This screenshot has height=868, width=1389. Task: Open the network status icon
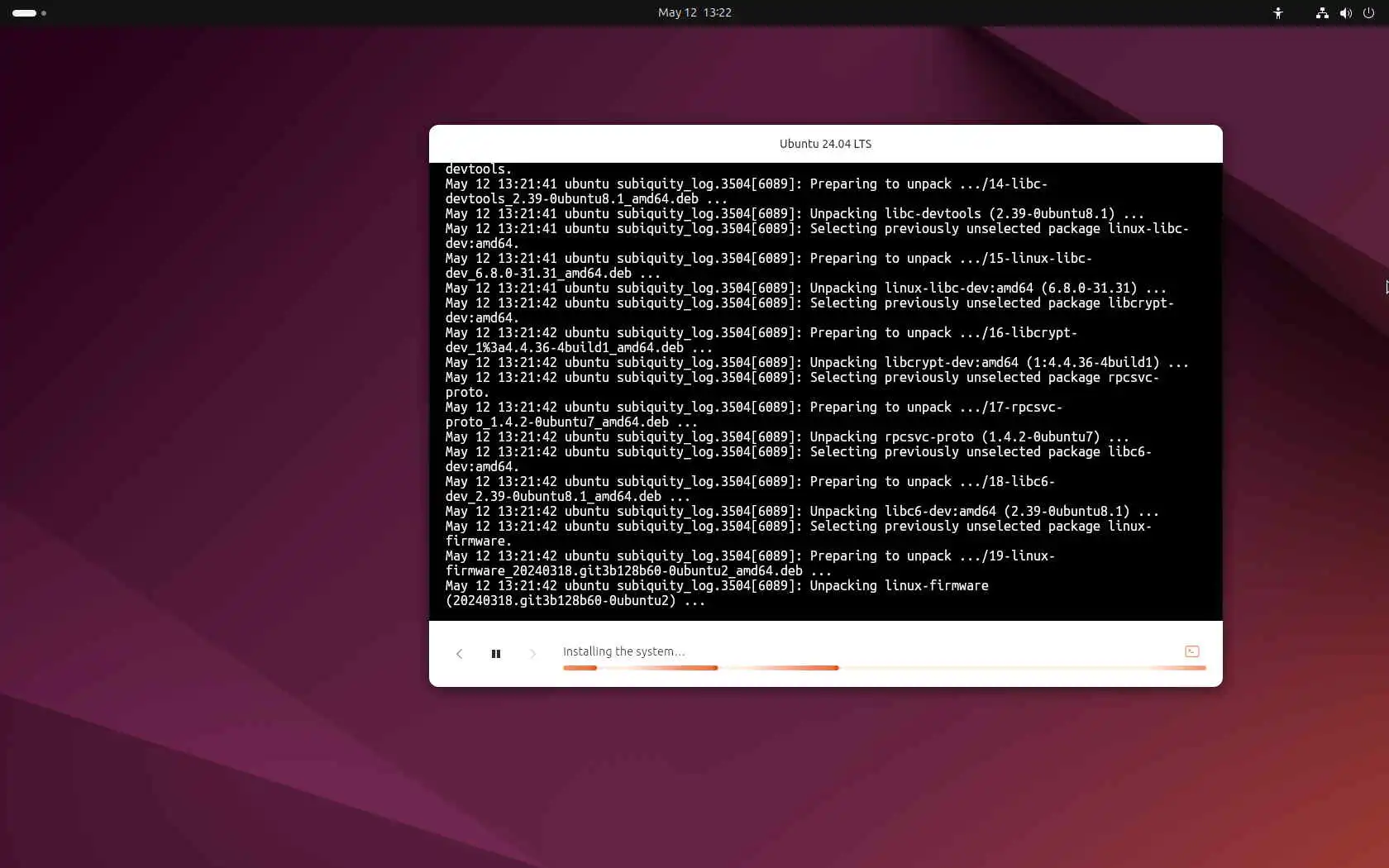(1322, 12)
